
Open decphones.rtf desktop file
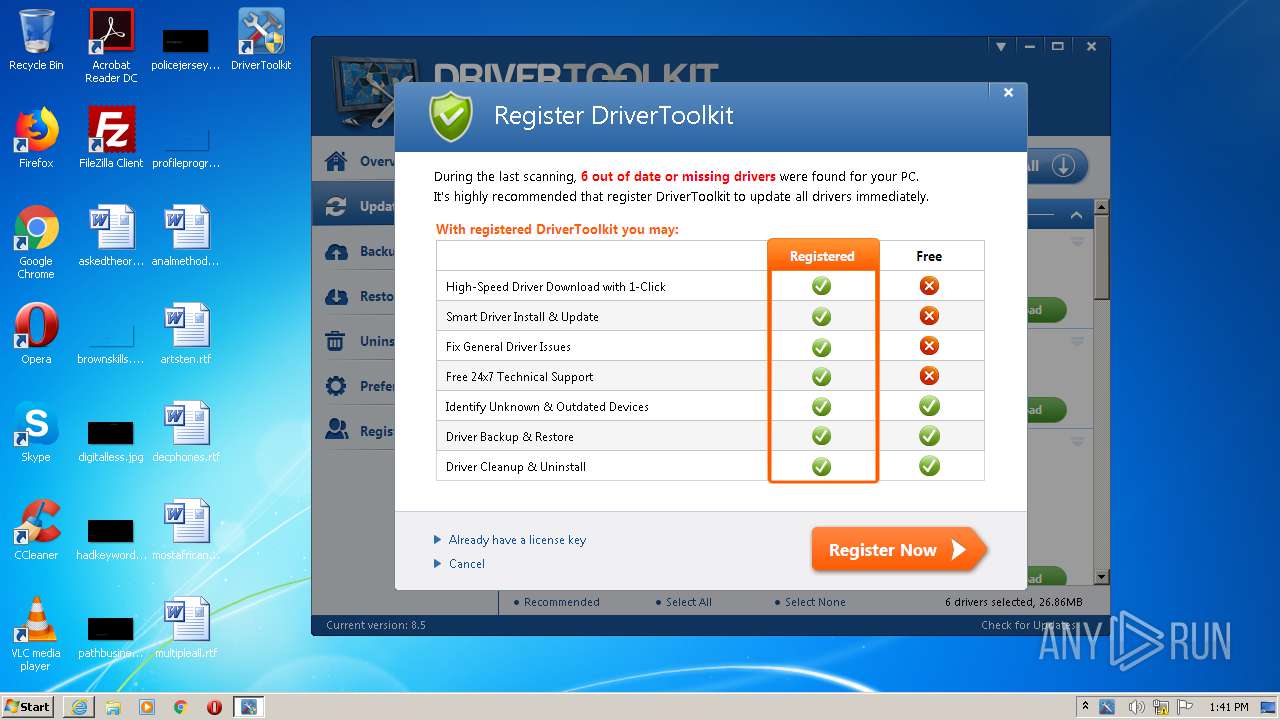coord(186,432)
